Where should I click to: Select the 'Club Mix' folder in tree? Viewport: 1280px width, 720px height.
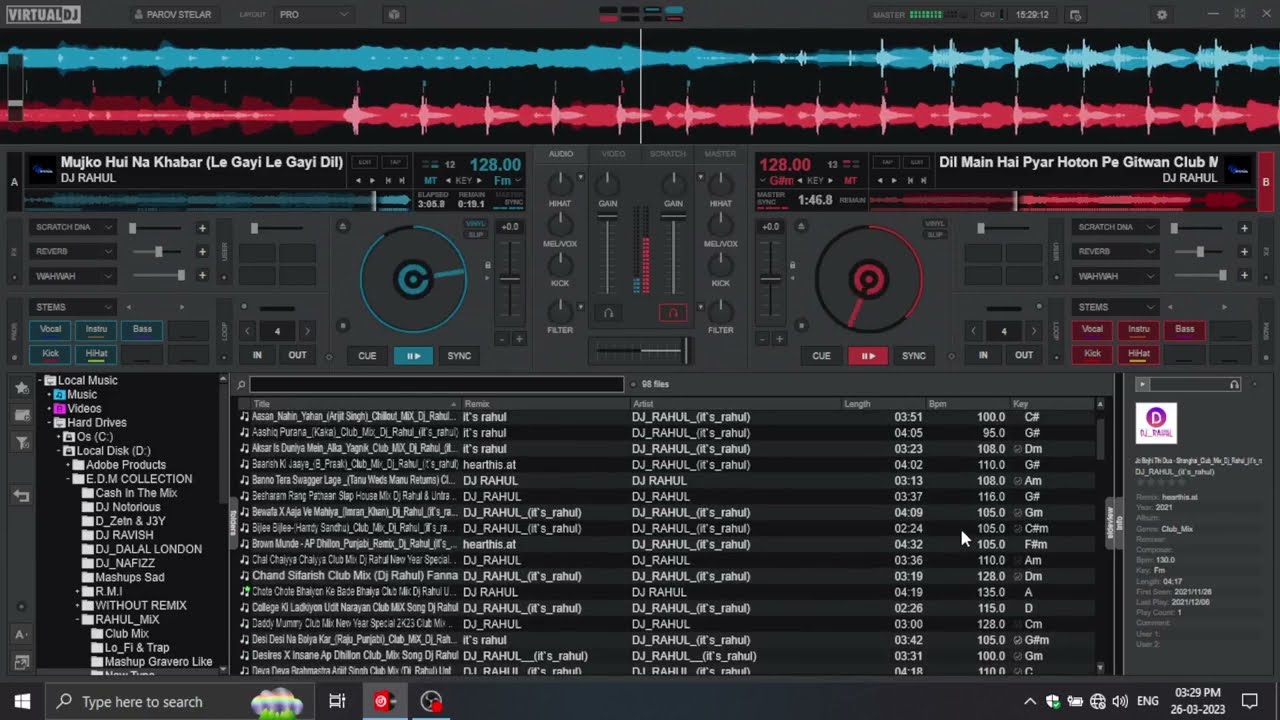coord(127,633)
